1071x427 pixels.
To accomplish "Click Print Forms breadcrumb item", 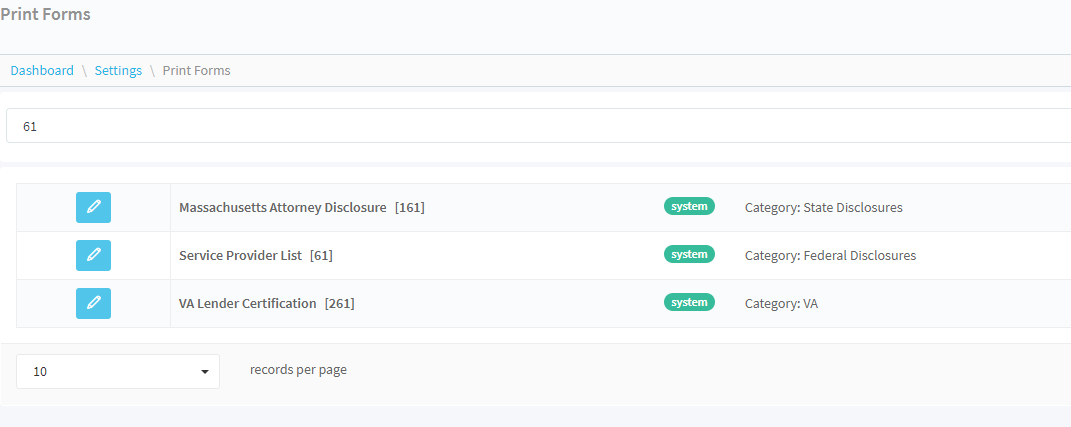I will click(x=196, y=70).
